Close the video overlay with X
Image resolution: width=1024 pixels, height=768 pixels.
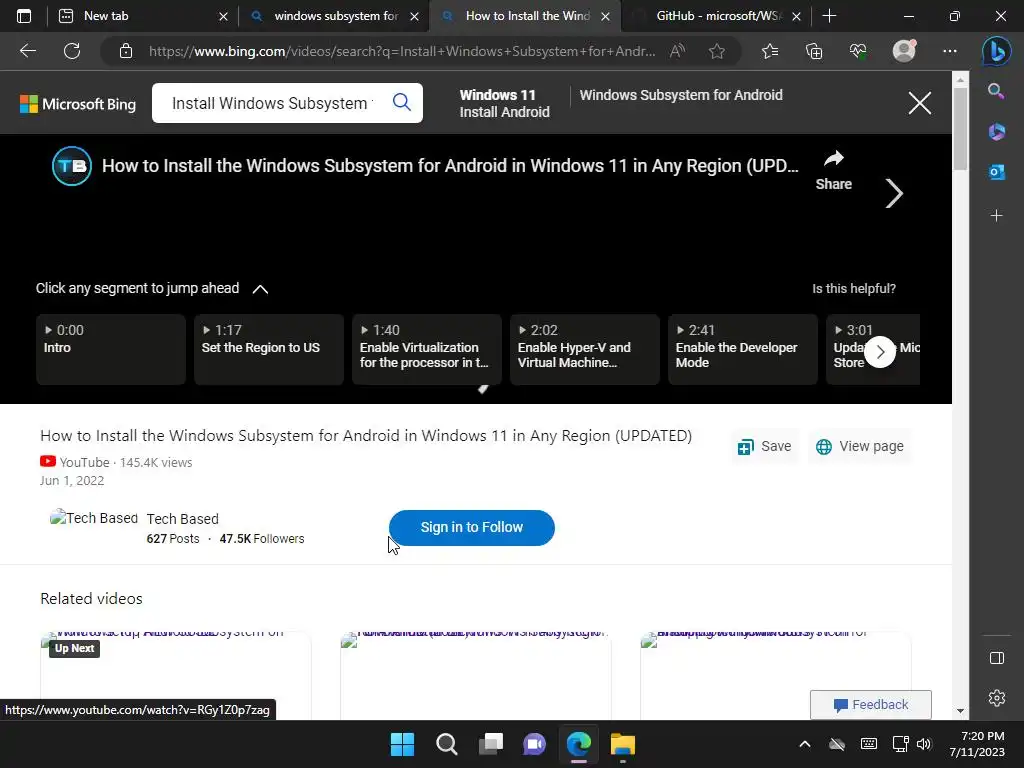pyautogui.click(x=920, y=103)
